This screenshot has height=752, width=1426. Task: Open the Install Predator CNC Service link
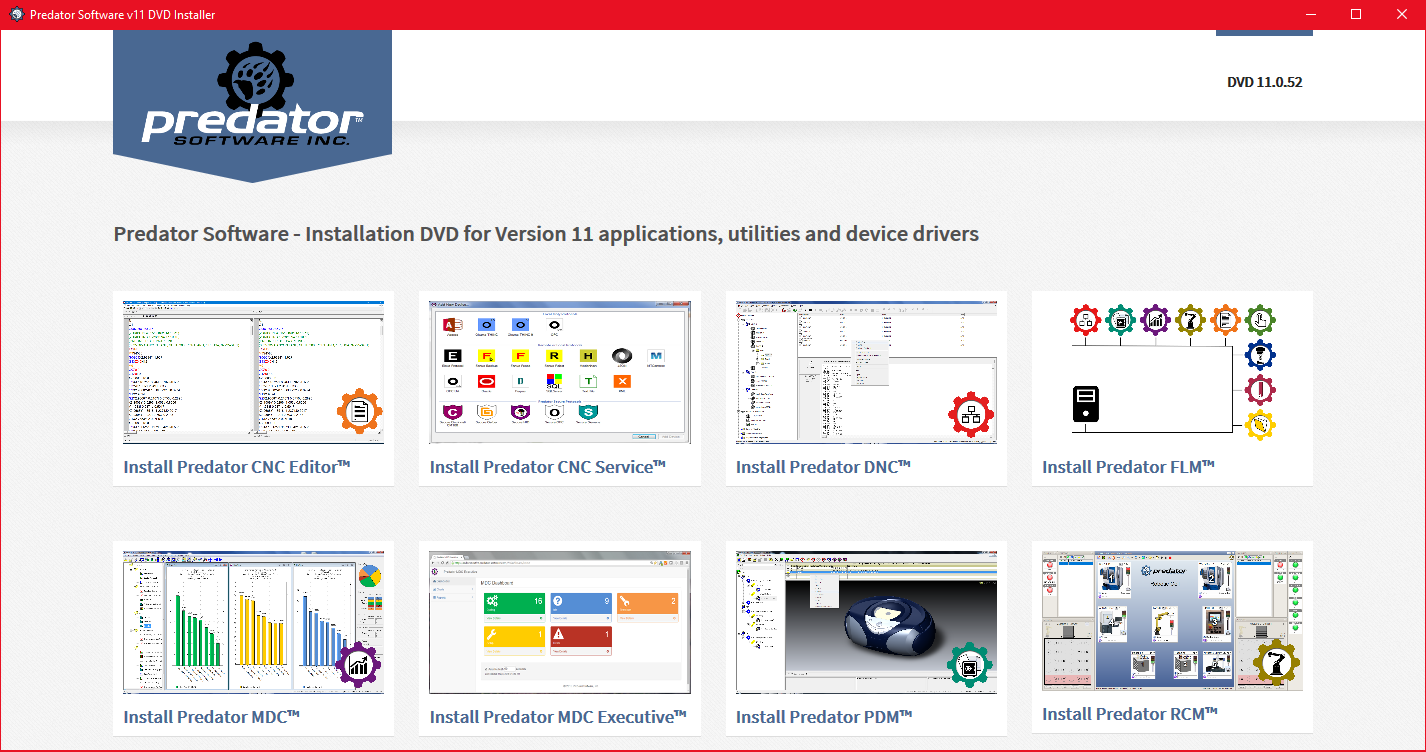tap(550, 466)
